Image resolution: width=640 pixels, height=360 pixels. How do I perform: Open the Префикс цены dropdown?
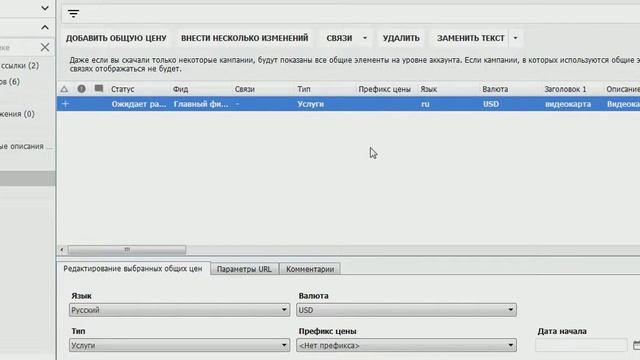click(x=406, y=345)
